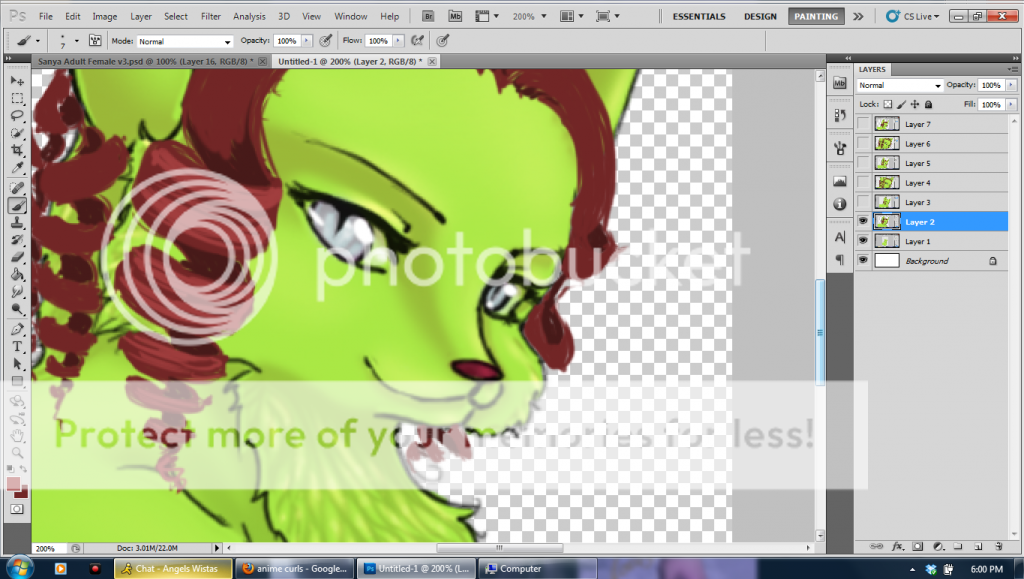Show Layer 7 by clicking its visibility box

pyautogui.click(x=862, y=124)
